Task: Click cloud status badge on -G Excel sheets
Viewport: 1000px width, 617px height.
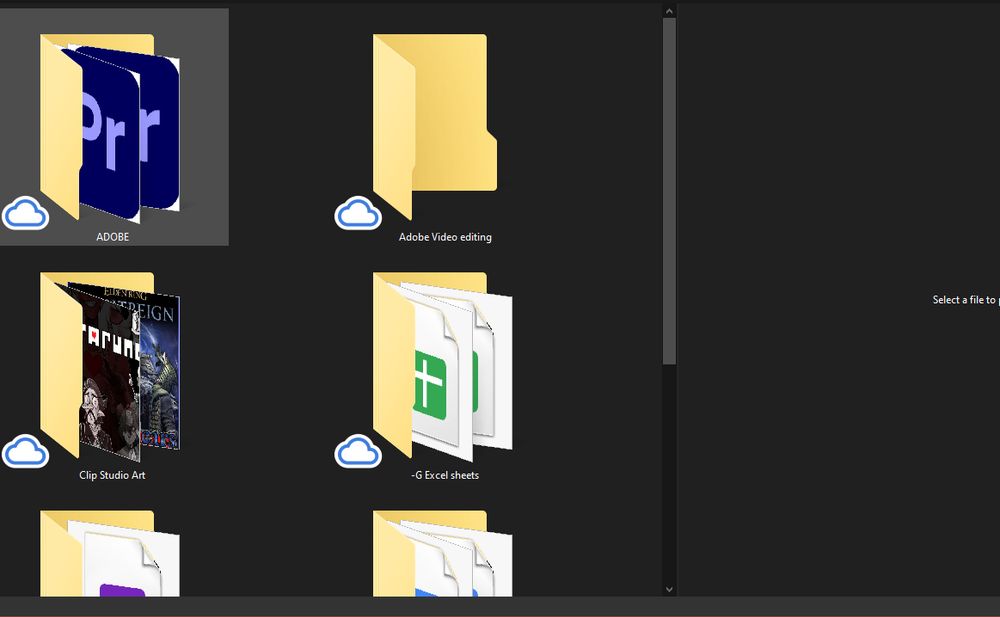Action: 358,451
